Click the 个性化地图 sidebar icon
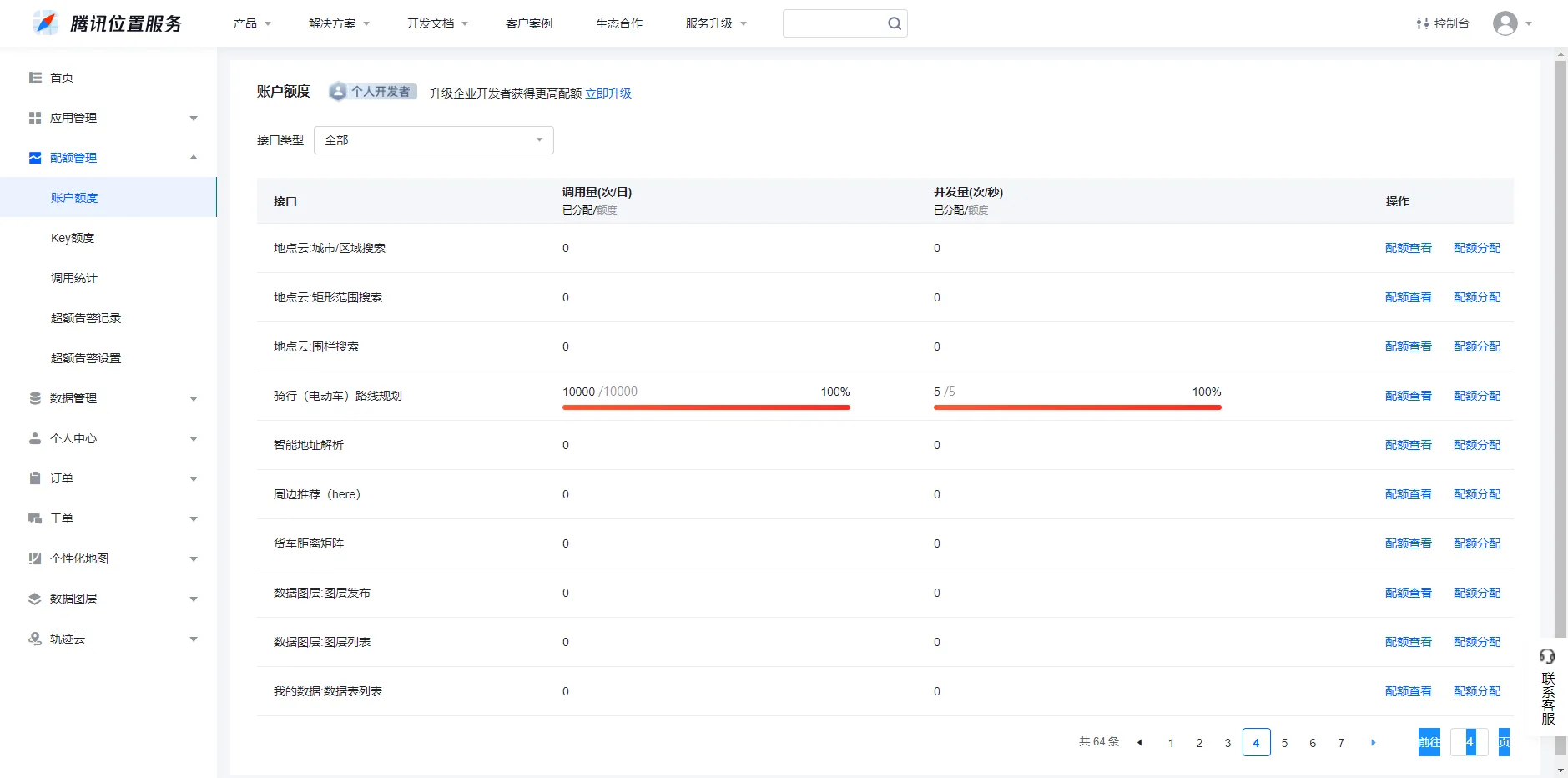 coord(35,558)
